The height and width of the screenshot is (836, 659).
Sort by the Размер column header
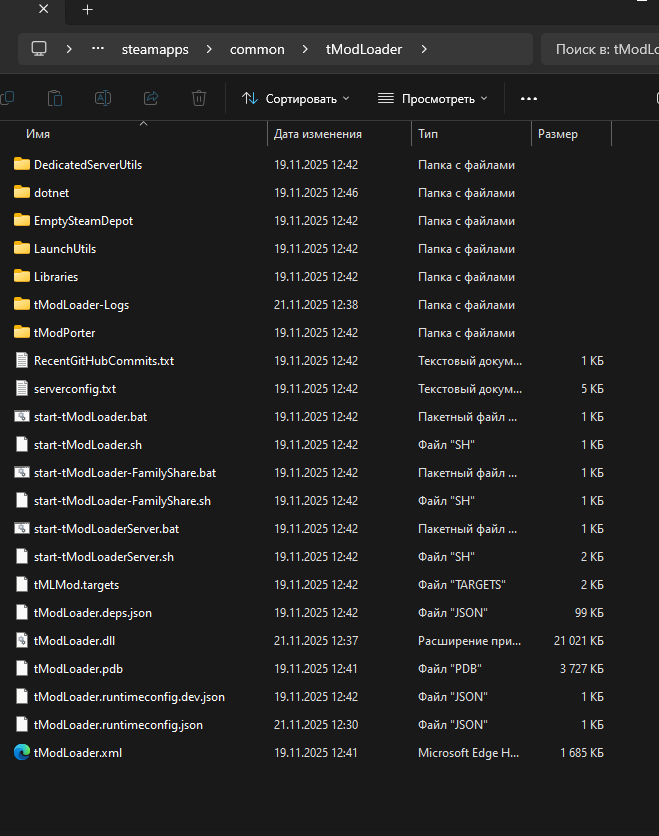pos(557,134)
